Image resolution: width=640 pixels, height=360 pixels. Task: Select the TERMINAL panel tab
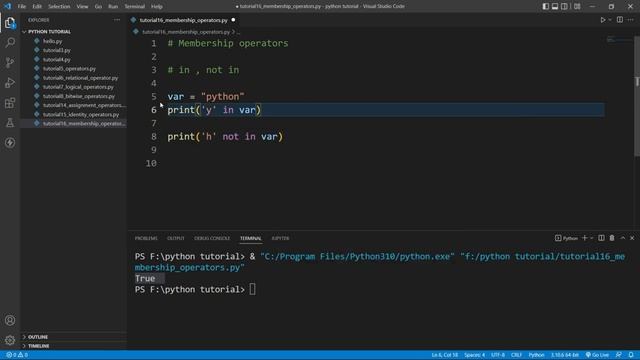251,238
